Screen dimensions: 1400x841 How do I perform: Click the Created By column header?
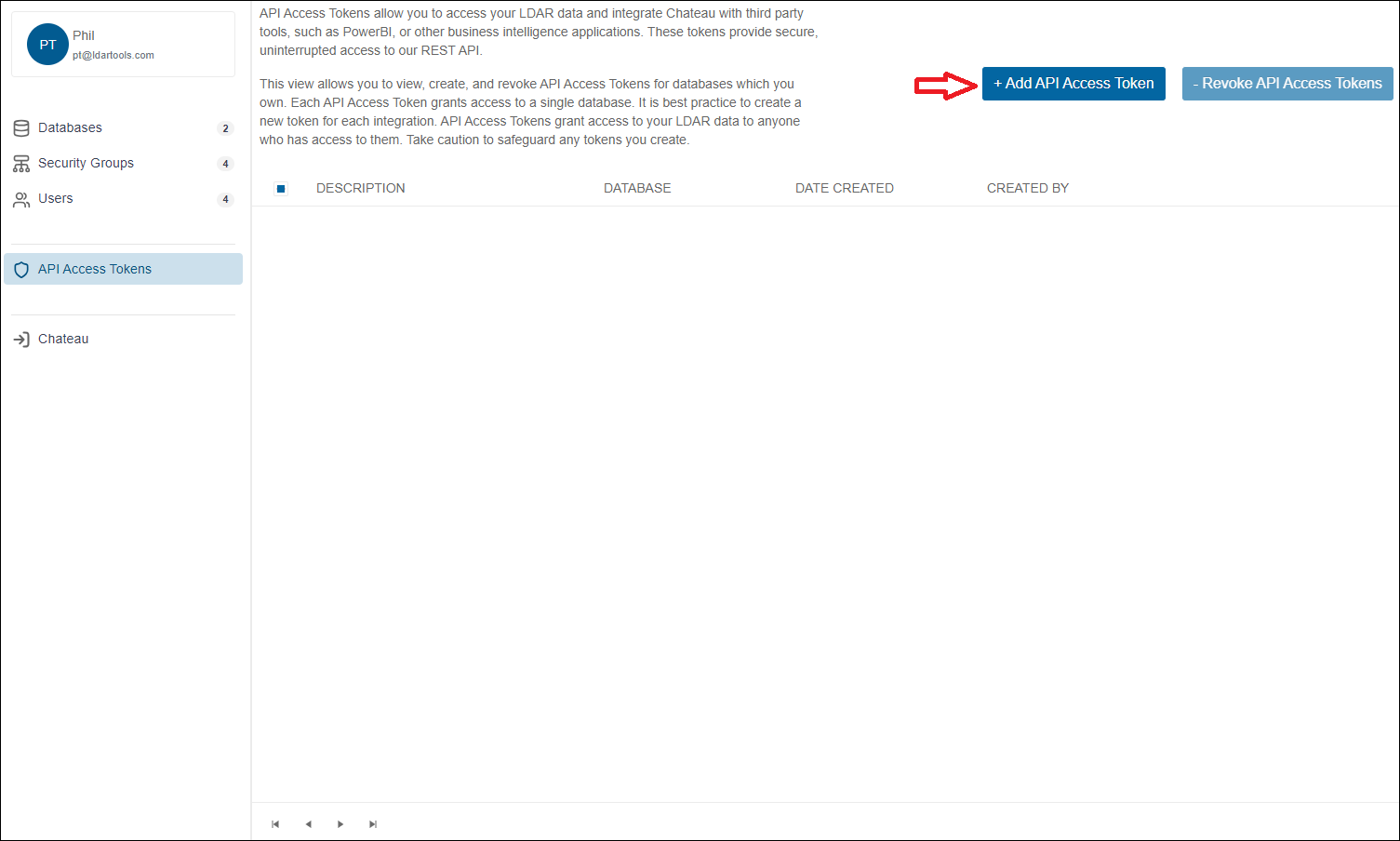[1027, 188]
